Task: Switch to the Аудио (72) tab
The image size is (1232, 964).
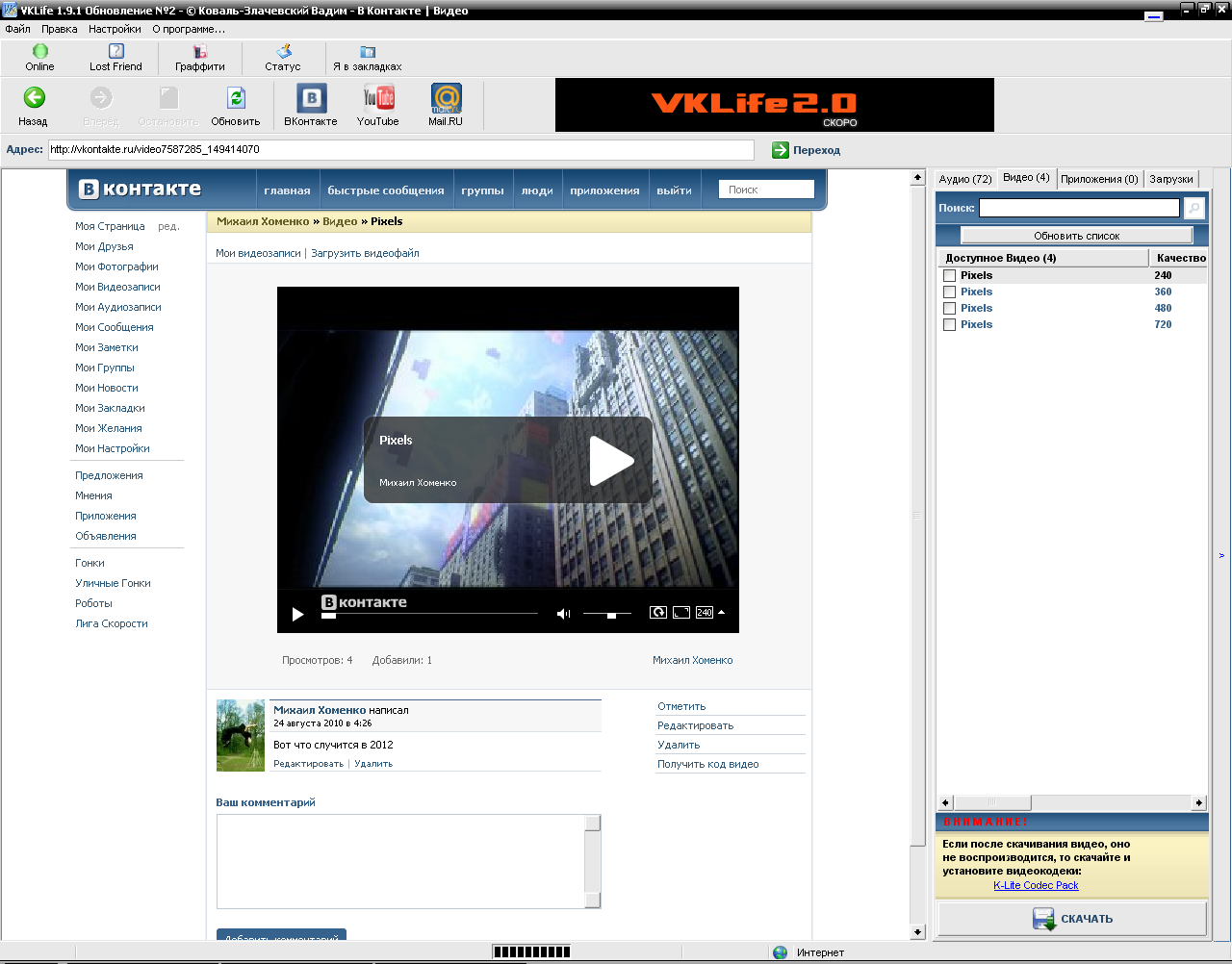Action: [x=965, y=179]
